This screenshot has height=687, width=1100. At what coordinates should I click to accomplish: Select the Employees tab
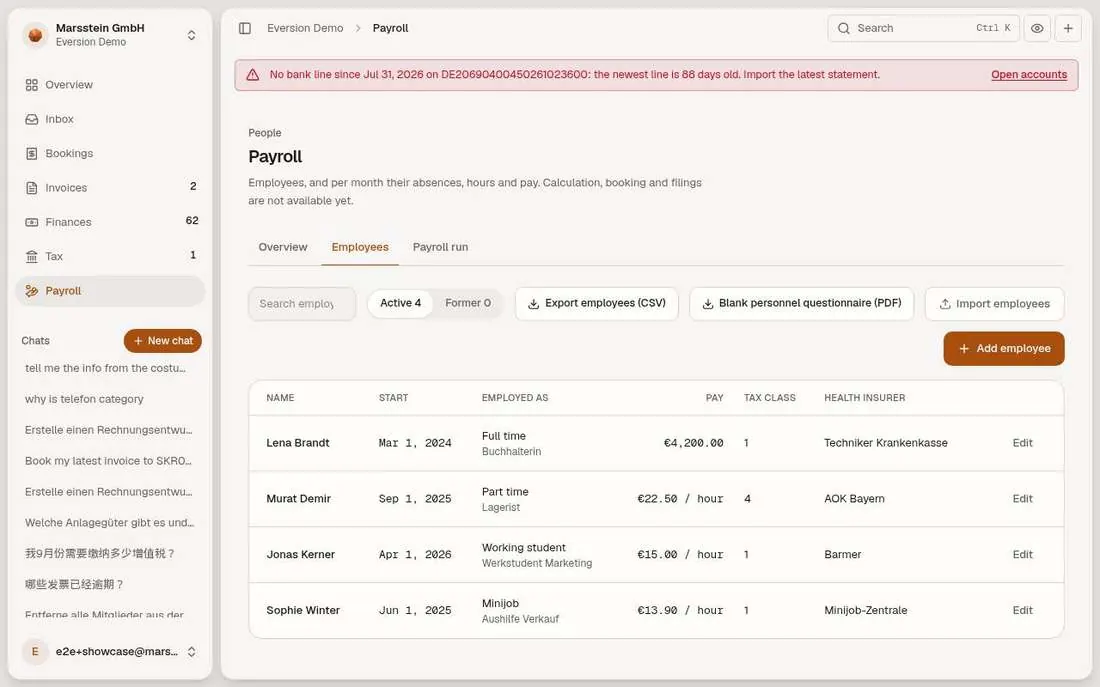coord(360,247)
